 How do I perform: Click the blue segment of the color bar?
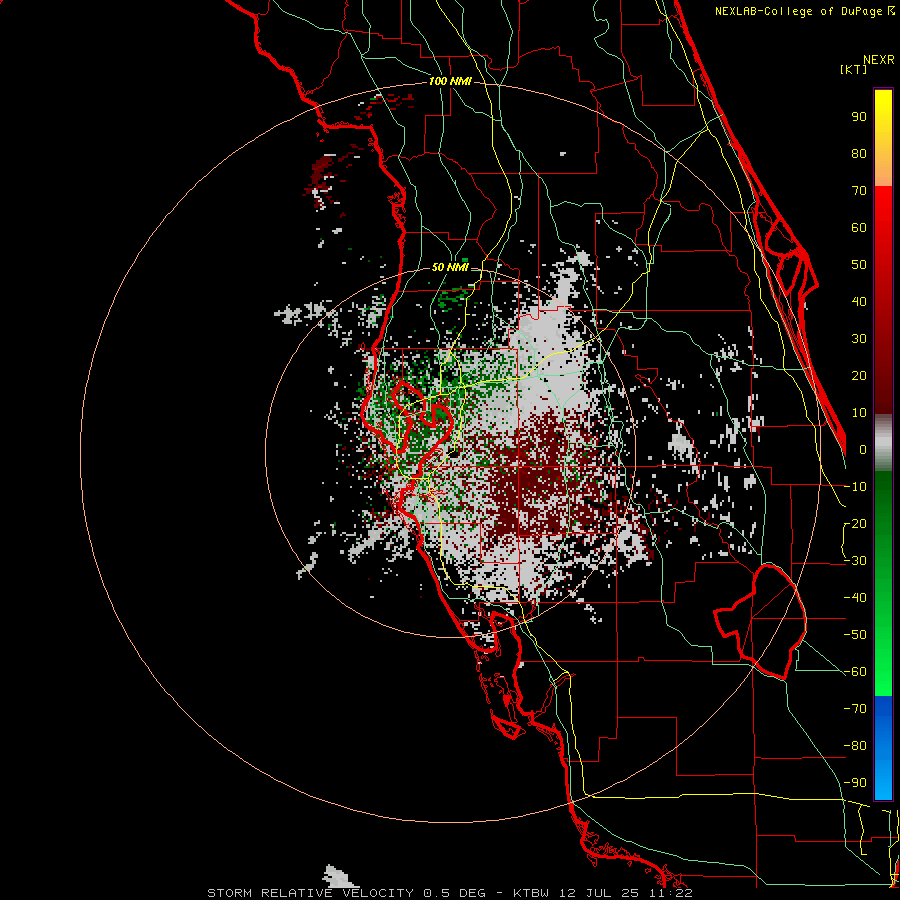(883, 747)
